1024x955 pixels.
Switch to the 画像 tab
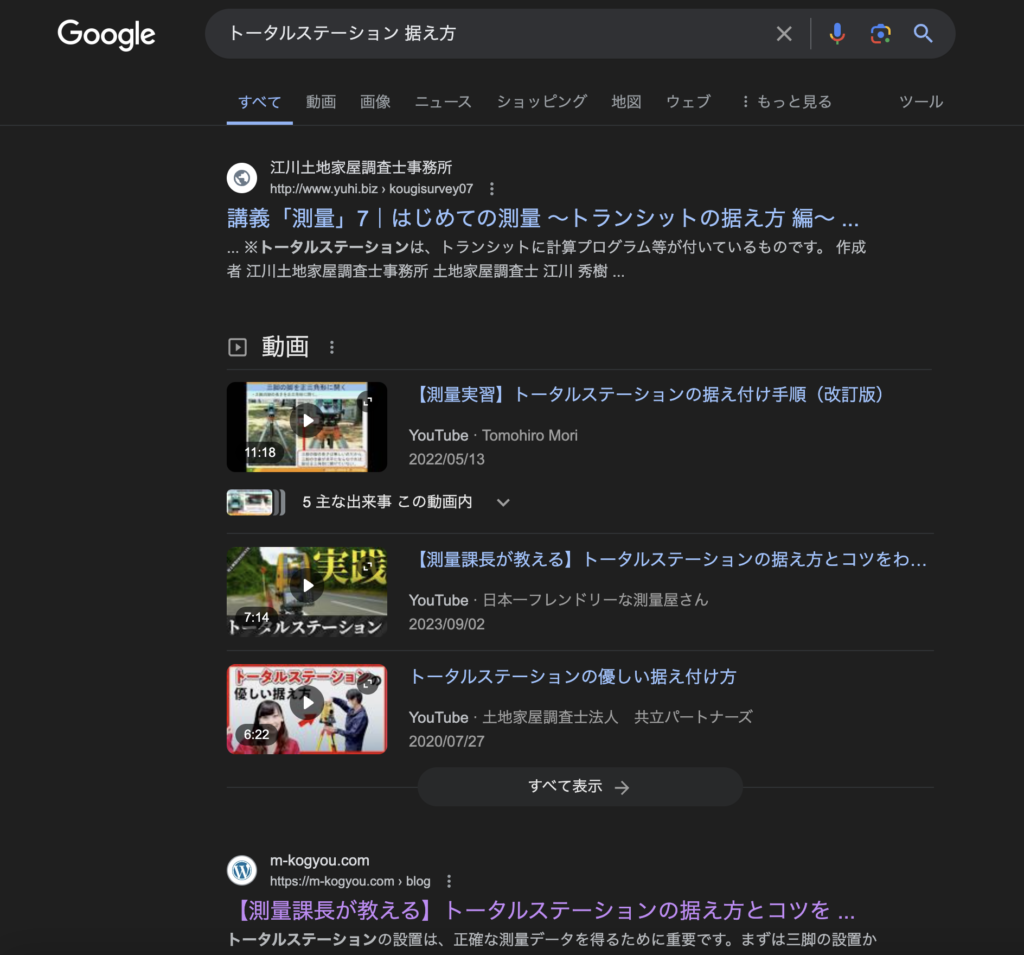[375, 101]
